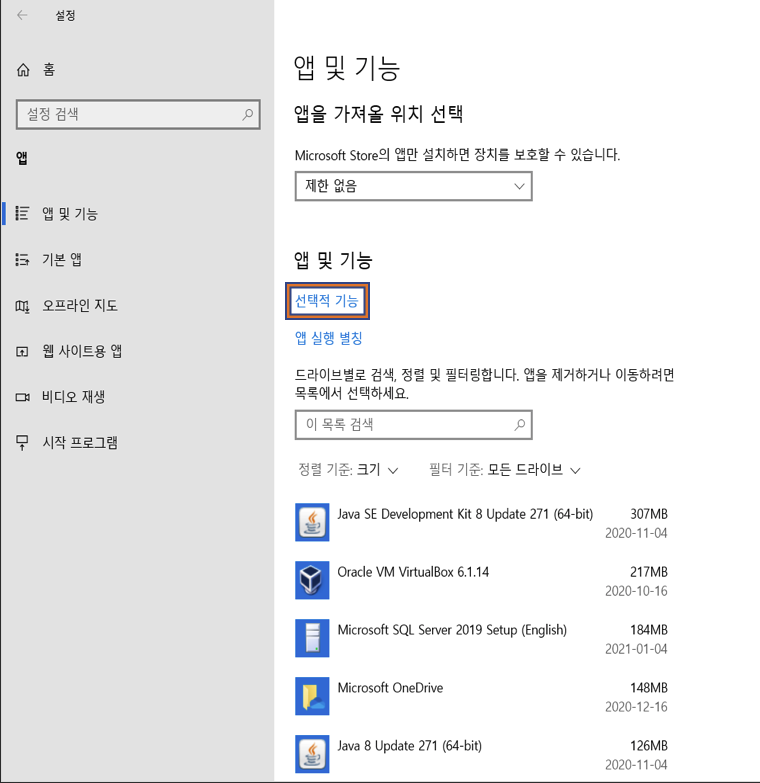The width and height of the screenshot is (760, 783).
Task: Open the 제한 없음 dropdown
Action: click(413, 186)
